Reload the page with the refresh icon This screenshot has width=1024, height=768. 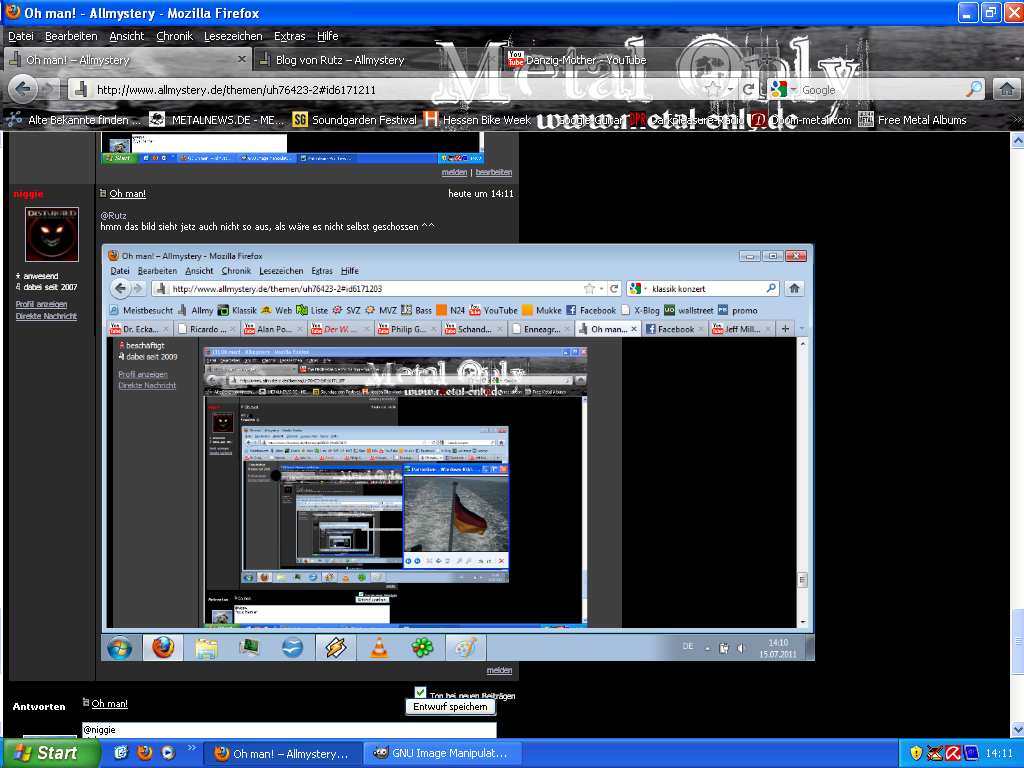tap(749, 89)
